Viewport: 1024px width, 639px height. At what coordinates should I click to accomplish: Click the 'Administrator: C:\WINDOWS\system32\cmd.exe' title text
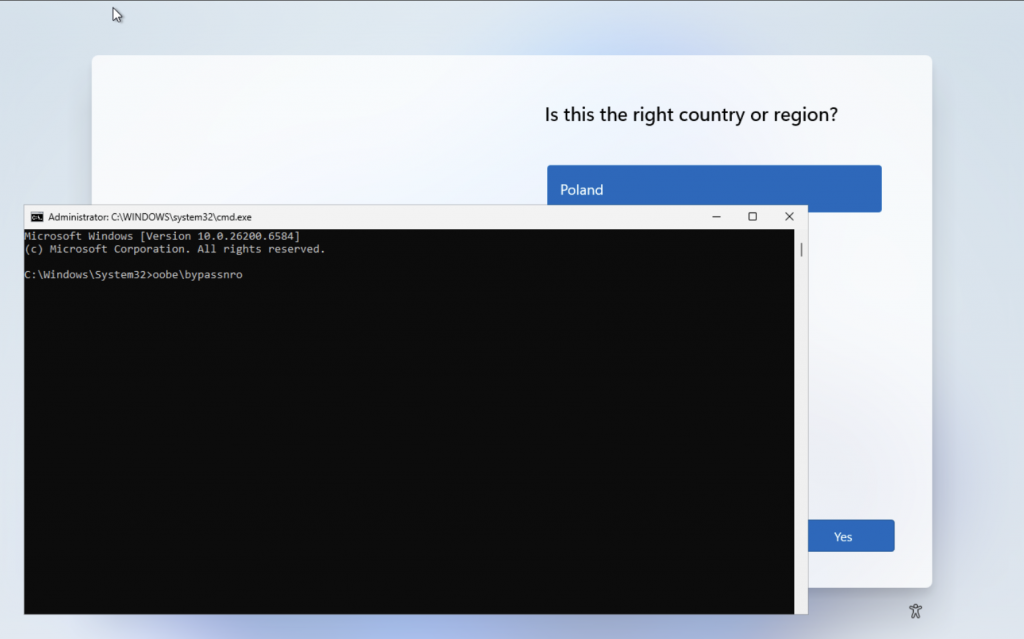150,217
